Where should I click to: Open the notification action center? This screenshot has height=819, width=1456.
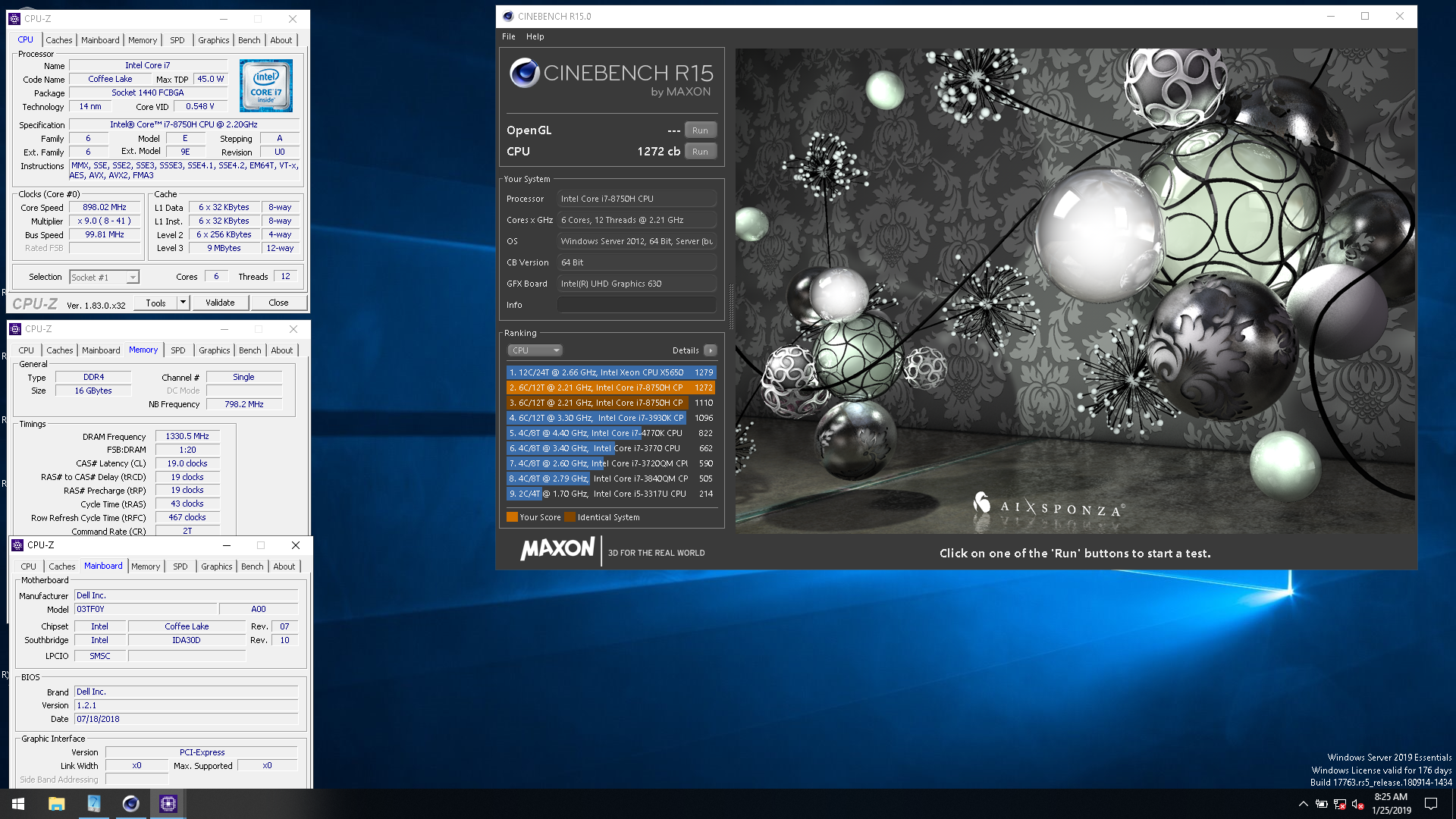pos(1431,804)
